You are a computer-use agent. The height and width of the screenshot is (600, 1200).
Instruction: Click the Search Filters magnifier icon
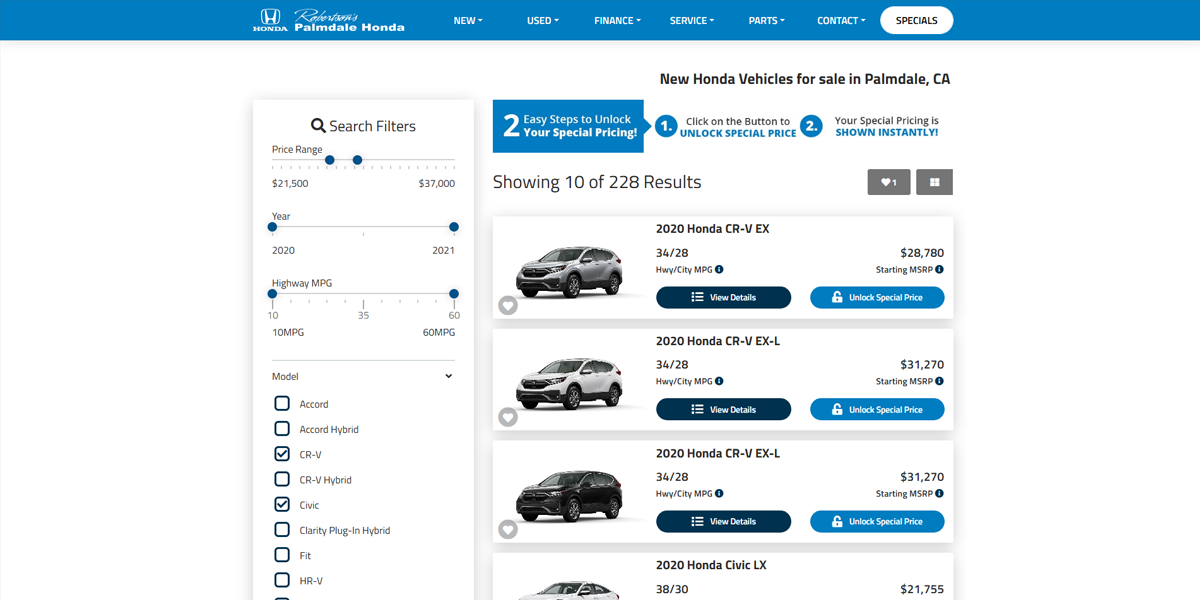click(x=318, y=126)
